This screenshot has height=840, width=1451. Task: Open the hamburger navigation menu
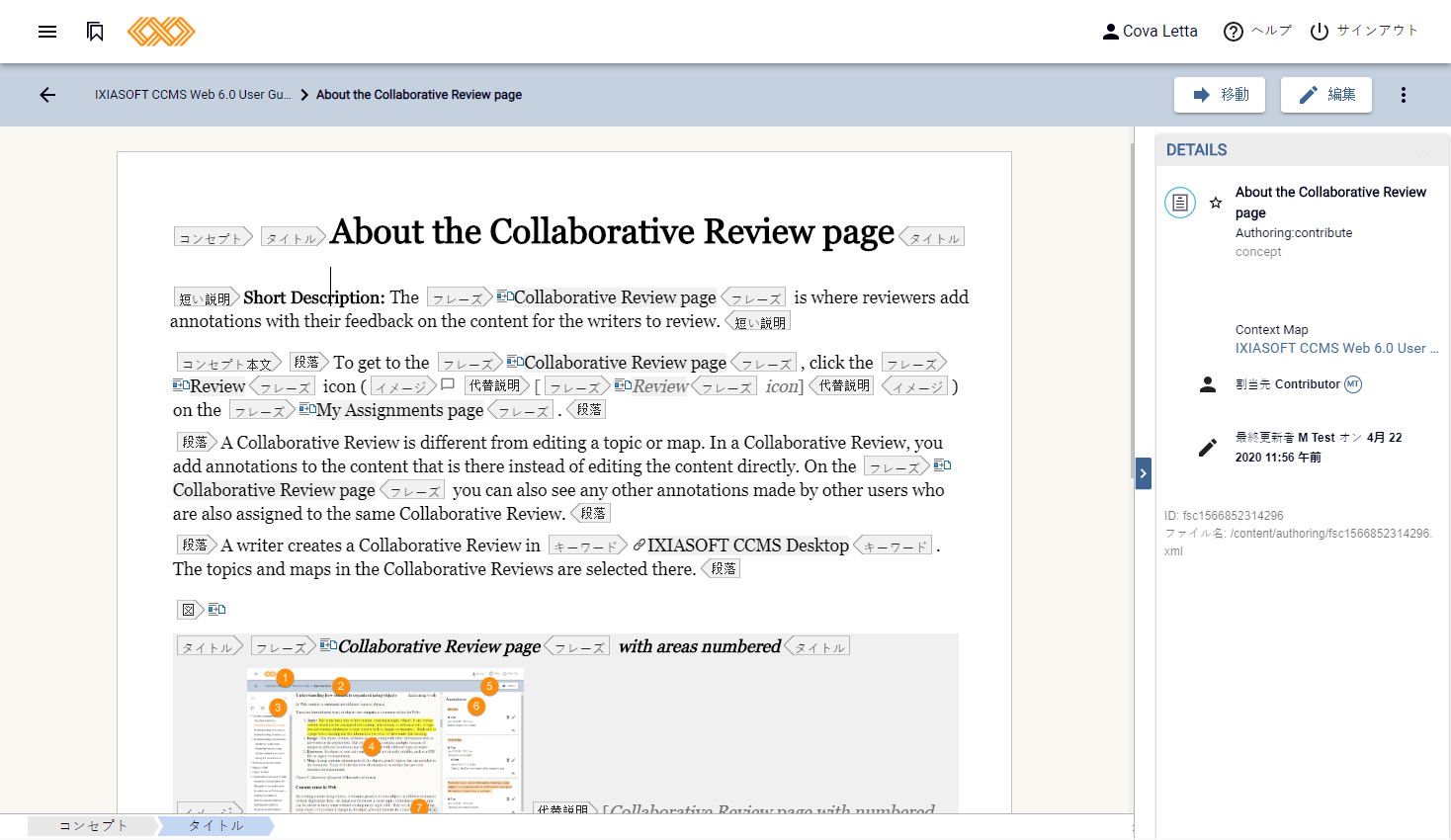click(47, 32)
